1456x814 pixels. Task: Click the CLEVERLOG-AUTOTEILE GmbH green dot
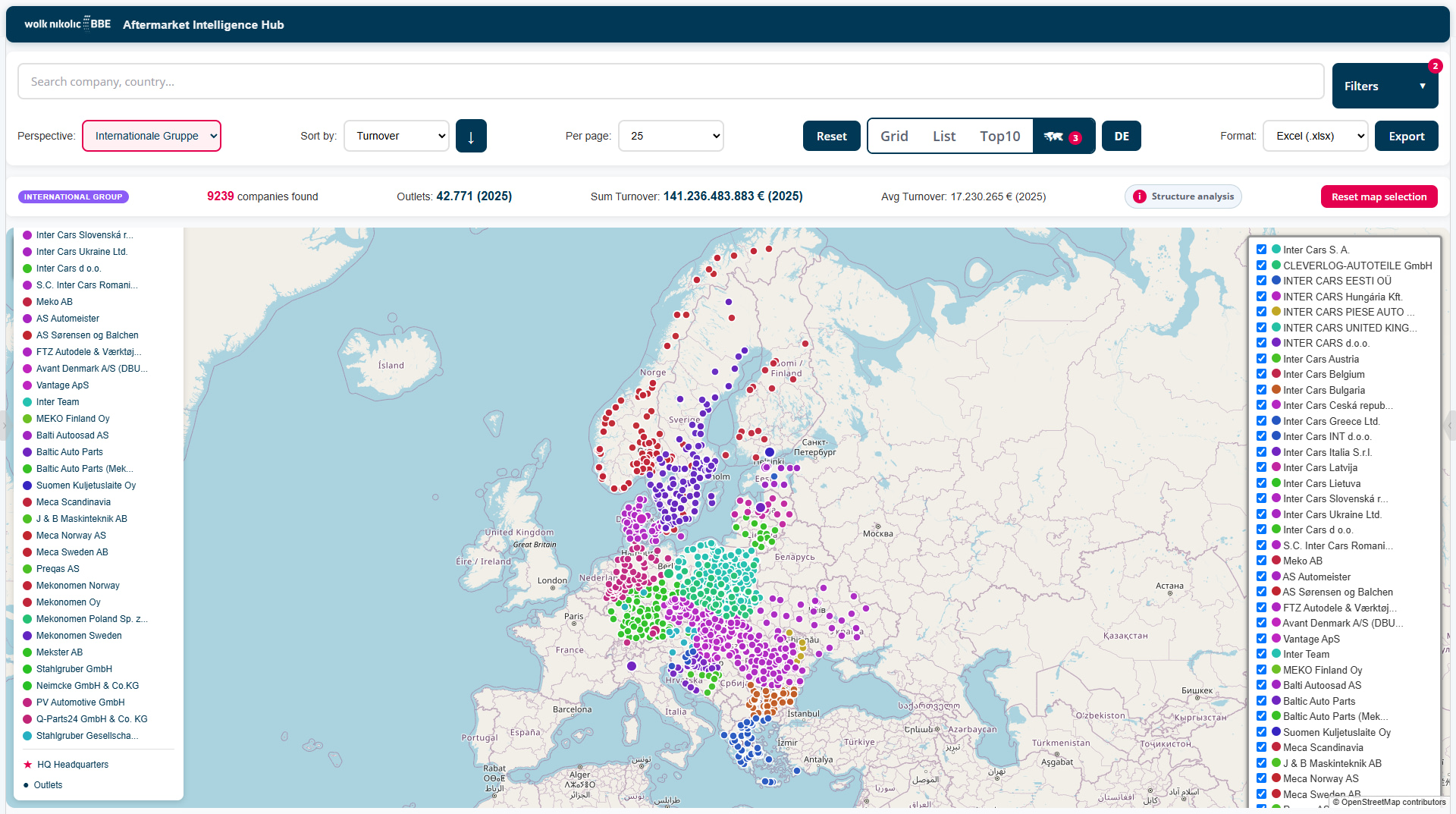[x=1276, y=265]
